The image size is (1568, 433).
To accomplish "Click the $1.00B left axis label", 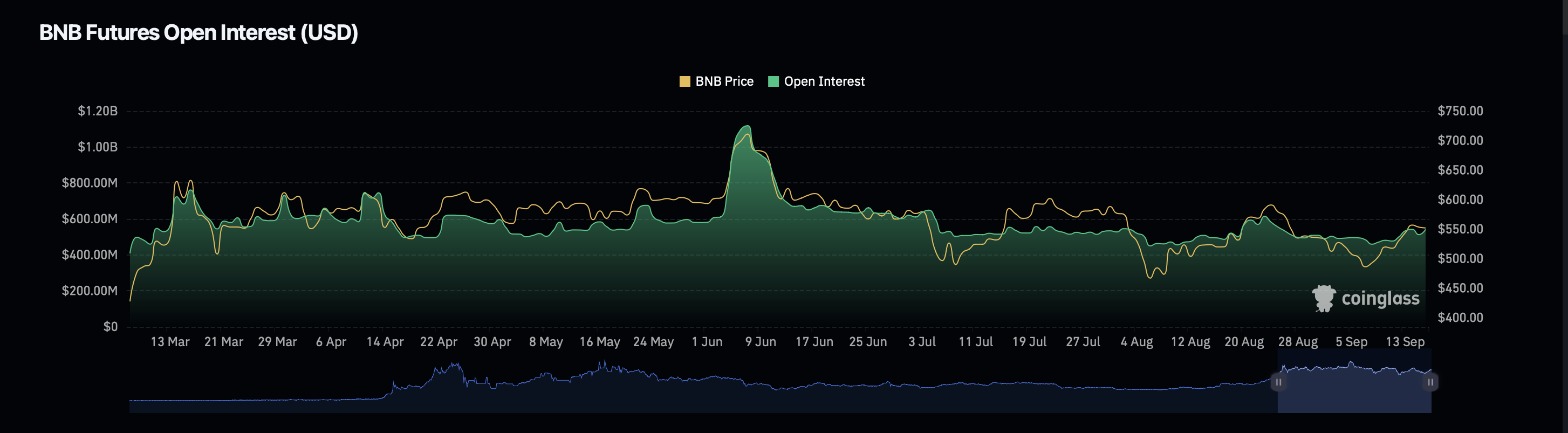I will [98, 147].
